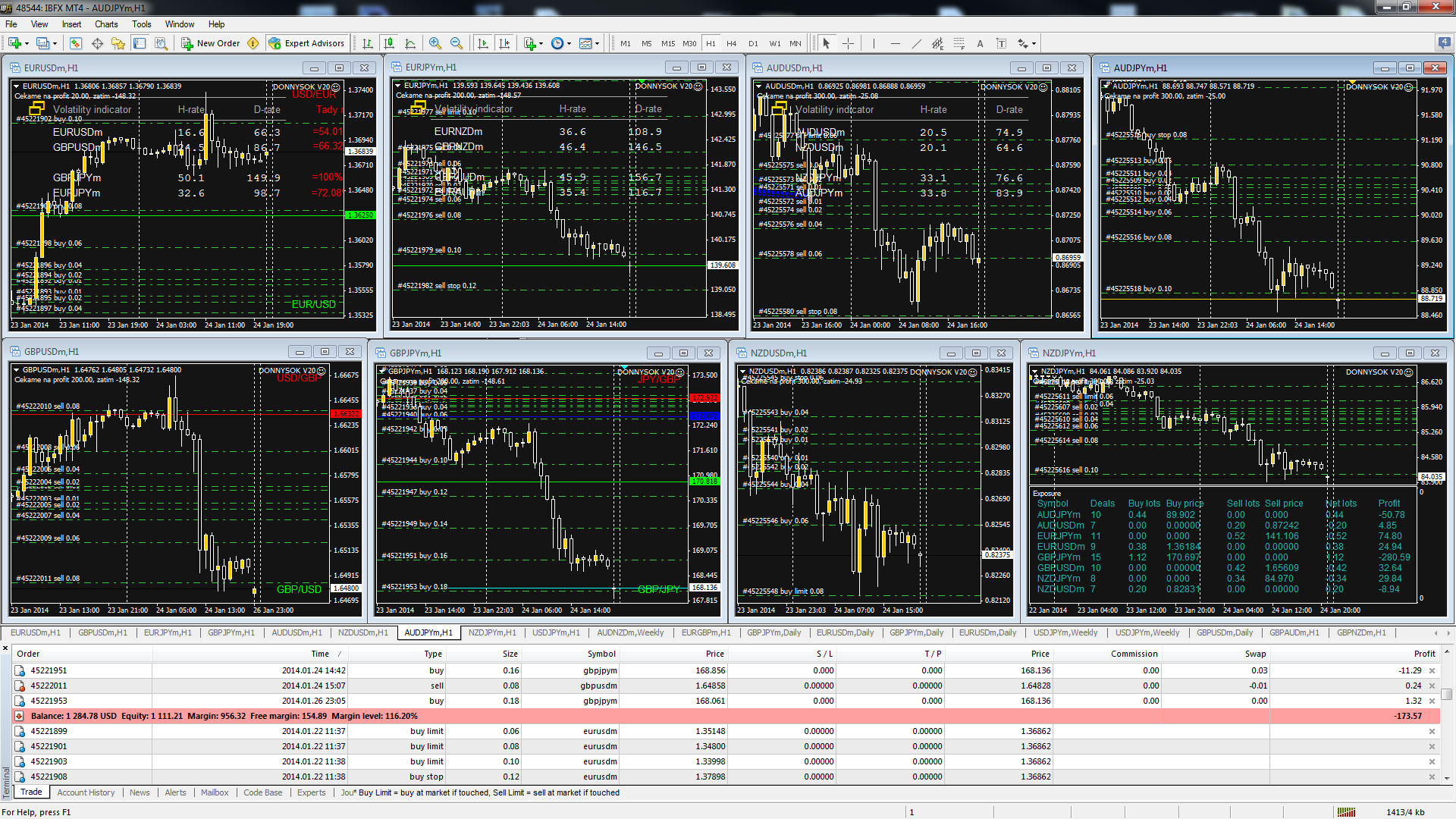Image resolution: width=1456 pixels, height=819 pixels.
Task: Close order 45221951 with its X
Action: coord(1432,670)
